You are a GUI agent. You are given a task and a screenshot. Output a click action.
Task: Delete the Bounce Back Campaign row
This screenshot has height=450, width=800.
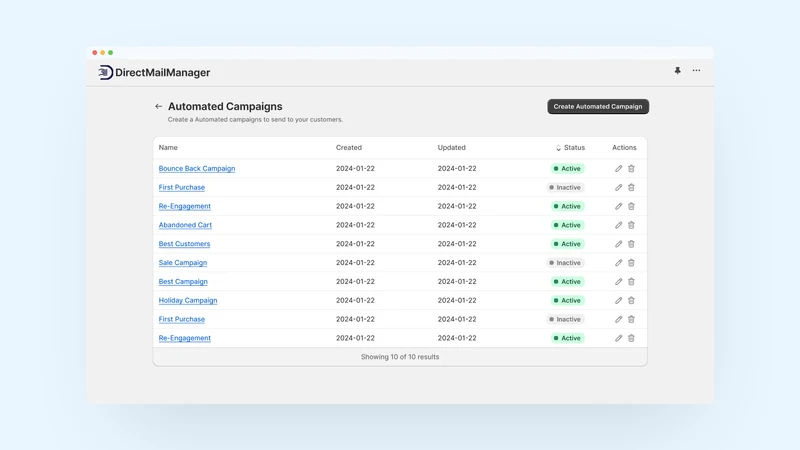631,168
